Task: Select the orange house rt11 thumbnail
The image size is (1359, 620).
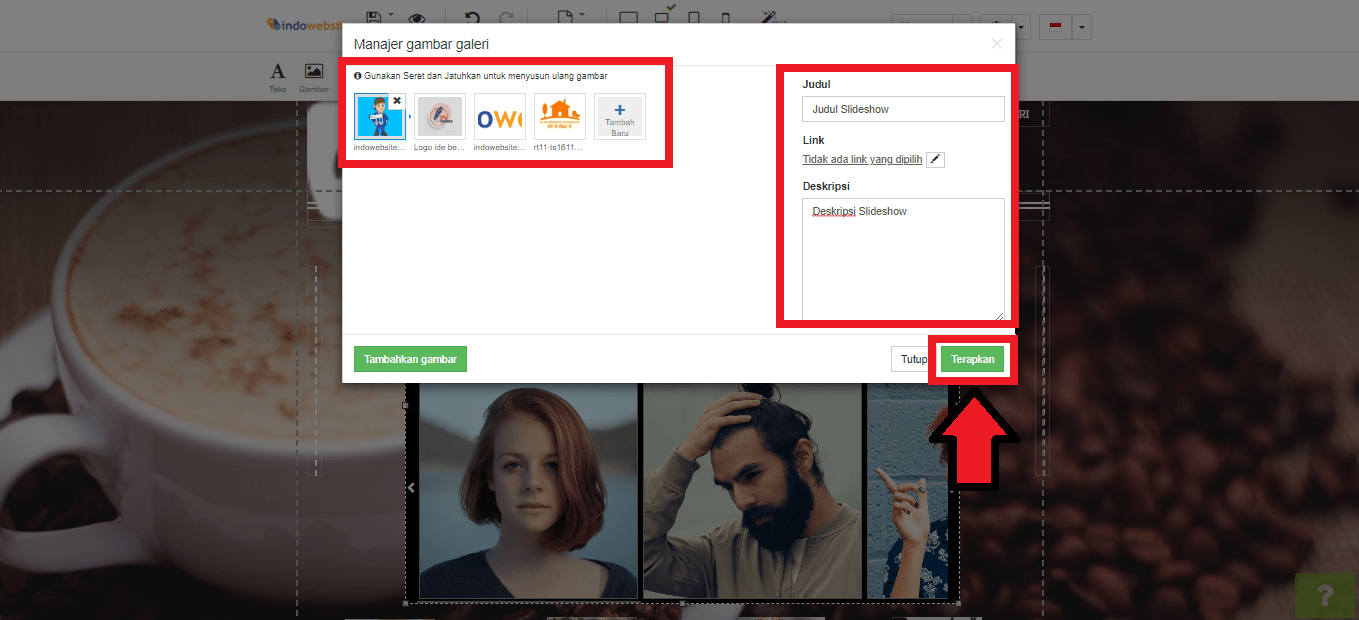Action: pos(560,117)
